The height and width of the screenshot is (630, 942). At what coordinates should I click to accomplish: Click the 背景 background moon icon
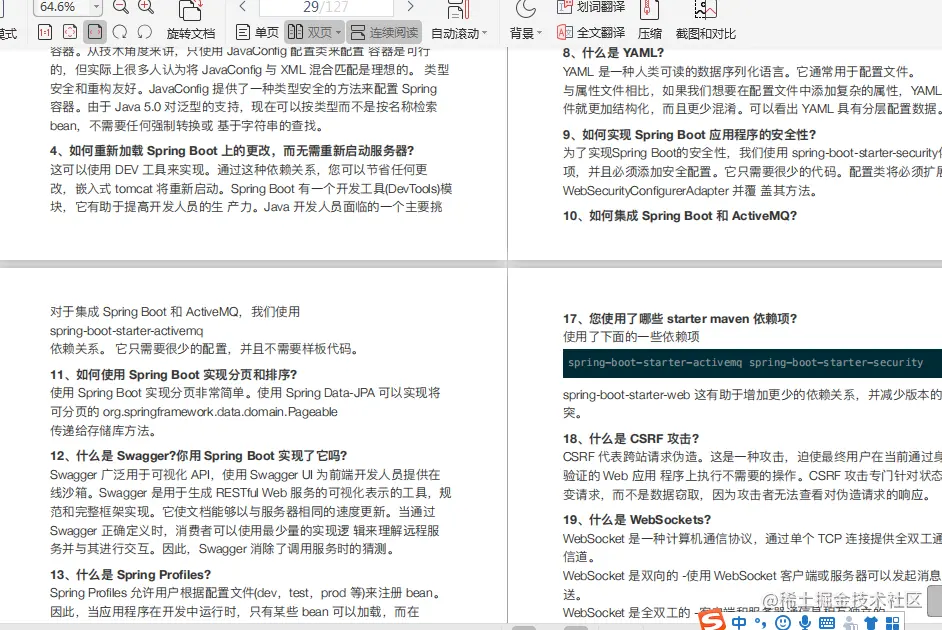(x=526, y=9)
